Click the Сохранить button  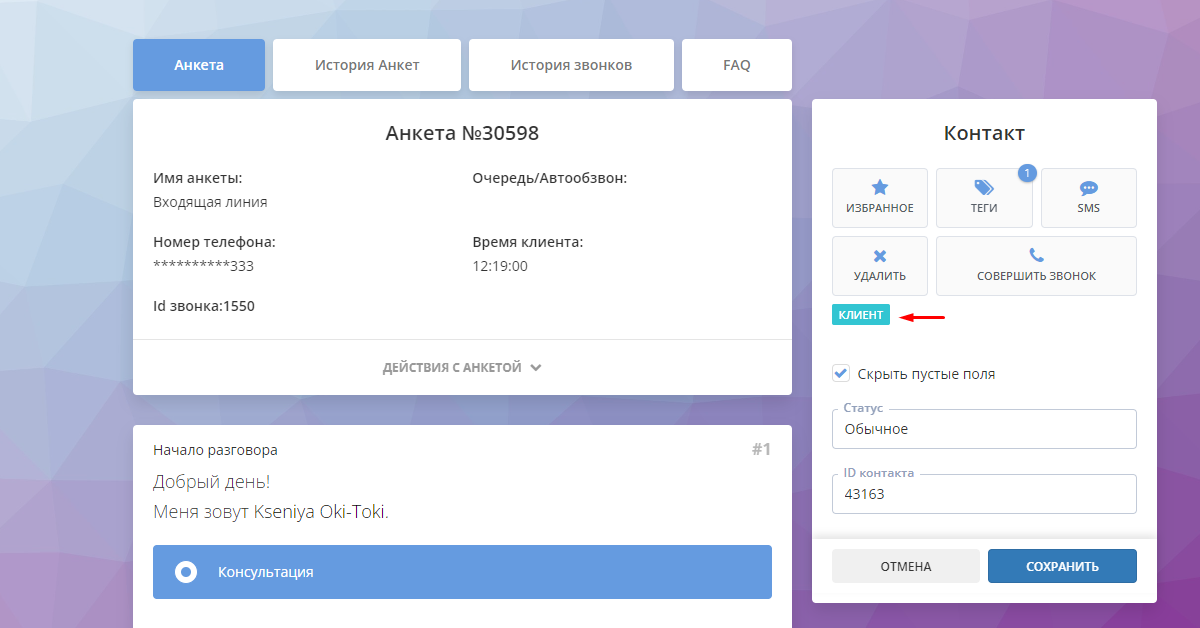coord(1062,566)
